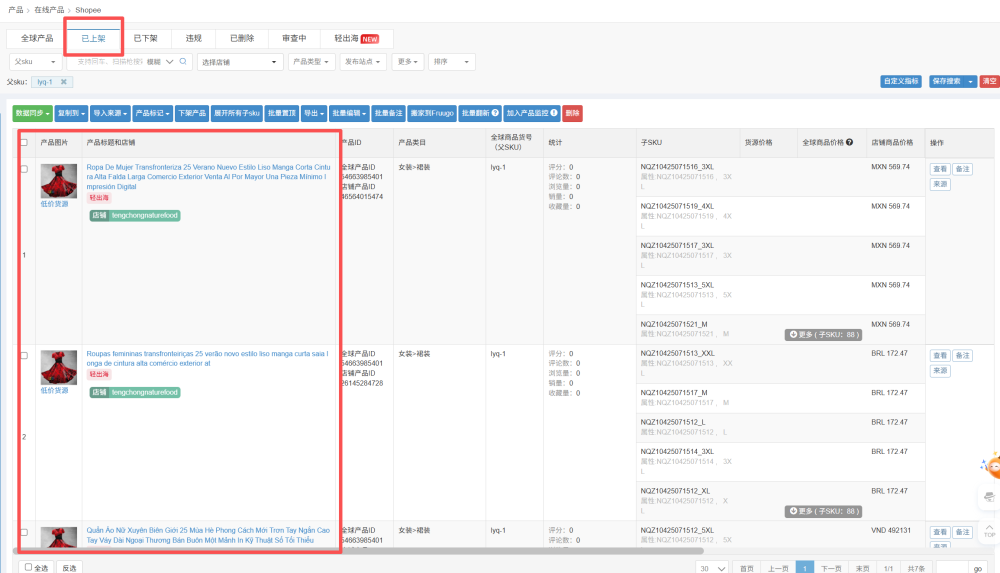
Task: Open the 产品标记 dropdown button
Action: pyautogui.click(x=152, y=113)
